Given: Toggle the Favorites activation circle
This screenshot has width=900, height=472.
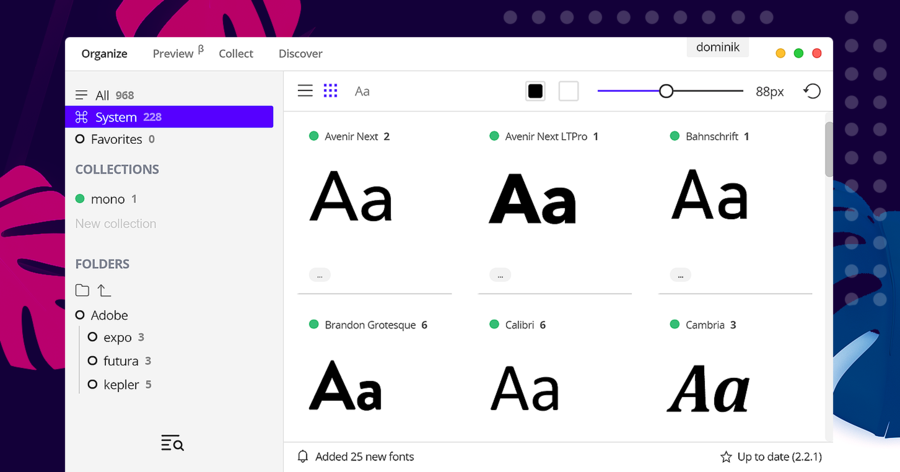Looking at the screenshot, I should [x=80, y=139].
